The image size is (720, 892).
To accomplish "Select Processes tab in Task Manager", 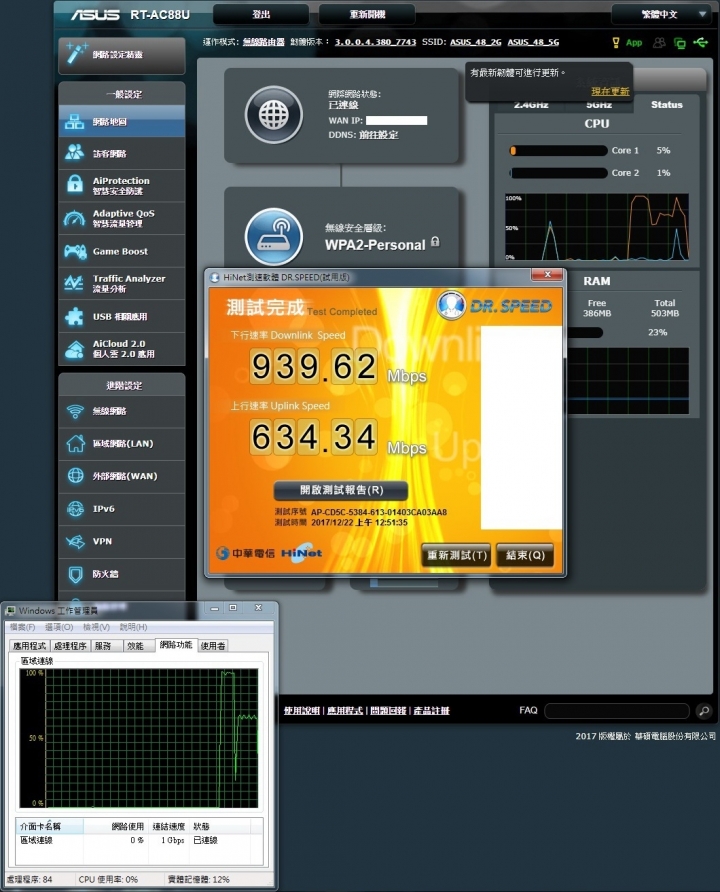I will coord(70,646).
